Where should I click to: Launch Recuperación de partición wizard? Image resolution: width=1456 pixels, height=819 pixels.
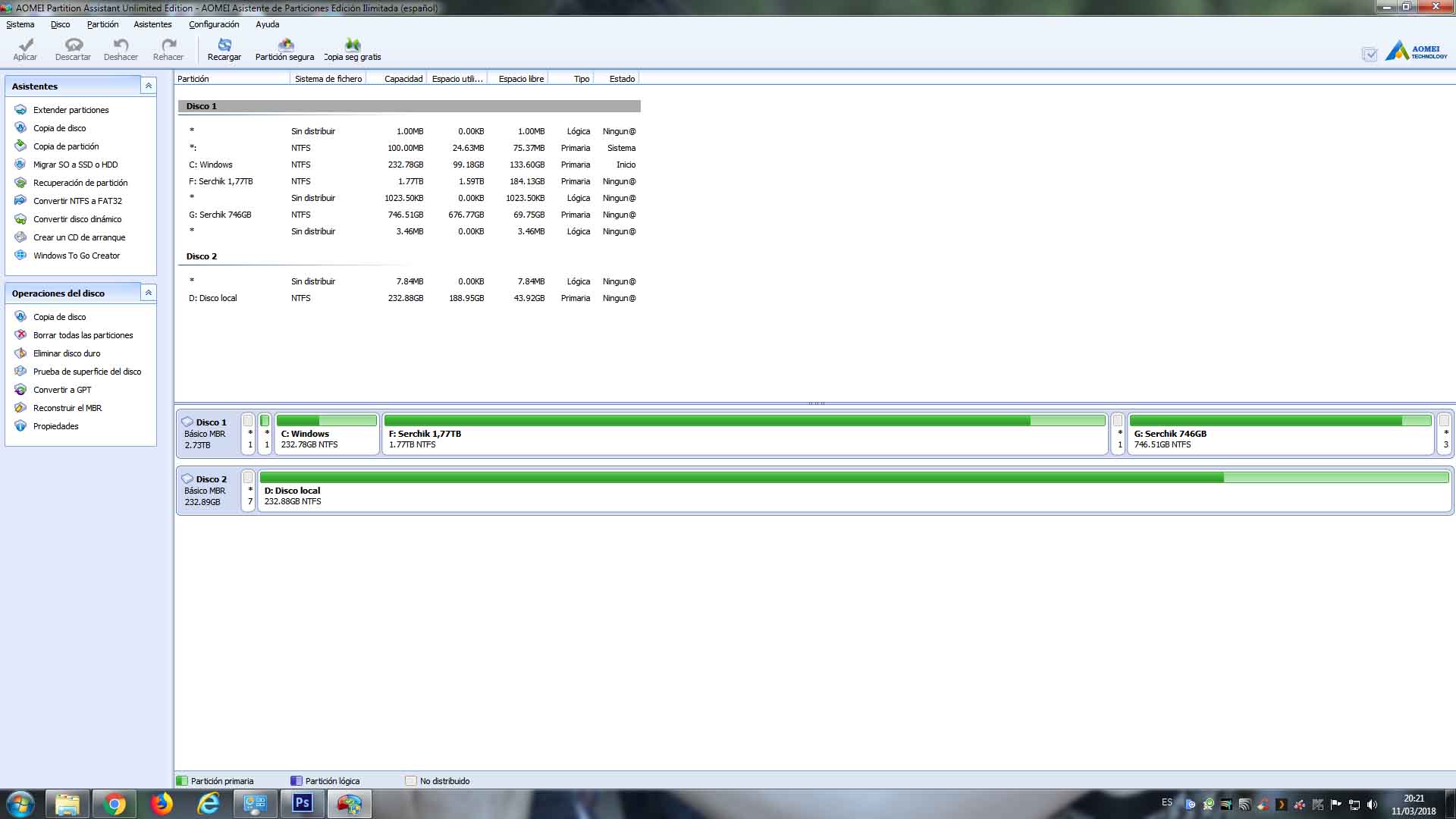pyautogui.click(x=80, y=183)
